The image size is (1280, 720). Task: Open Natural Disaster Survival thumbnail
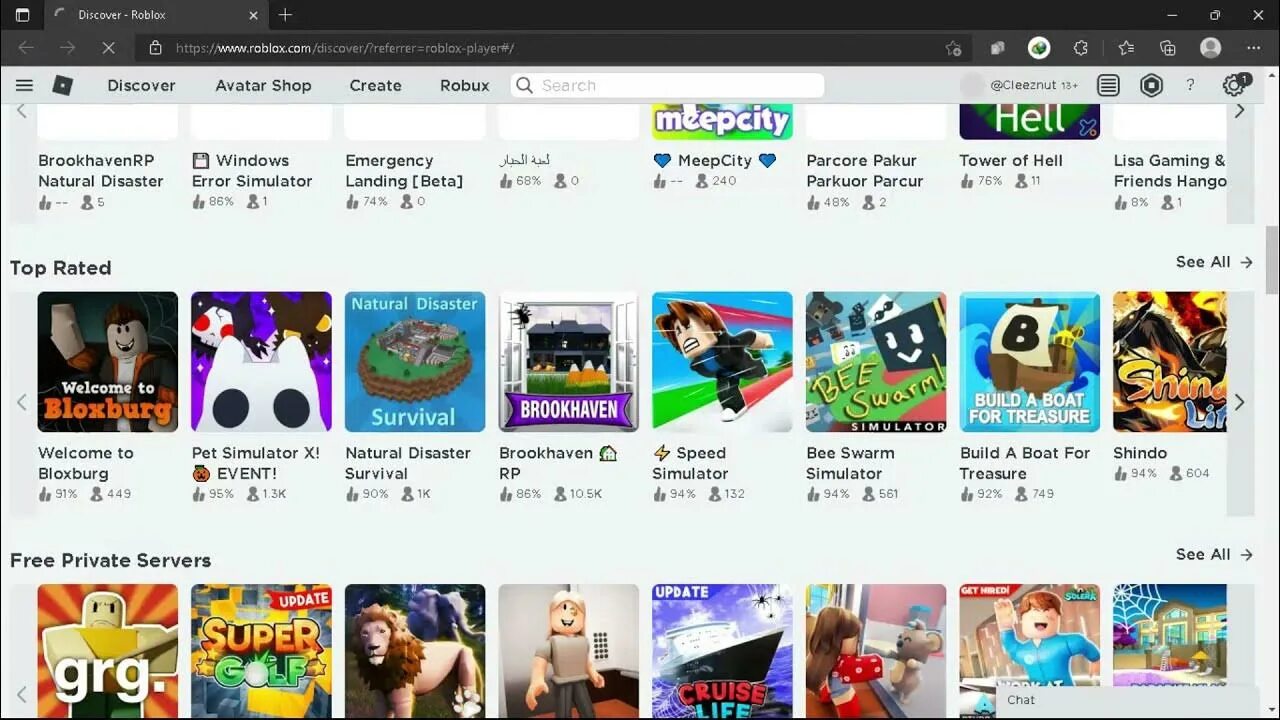coord(415,362)
